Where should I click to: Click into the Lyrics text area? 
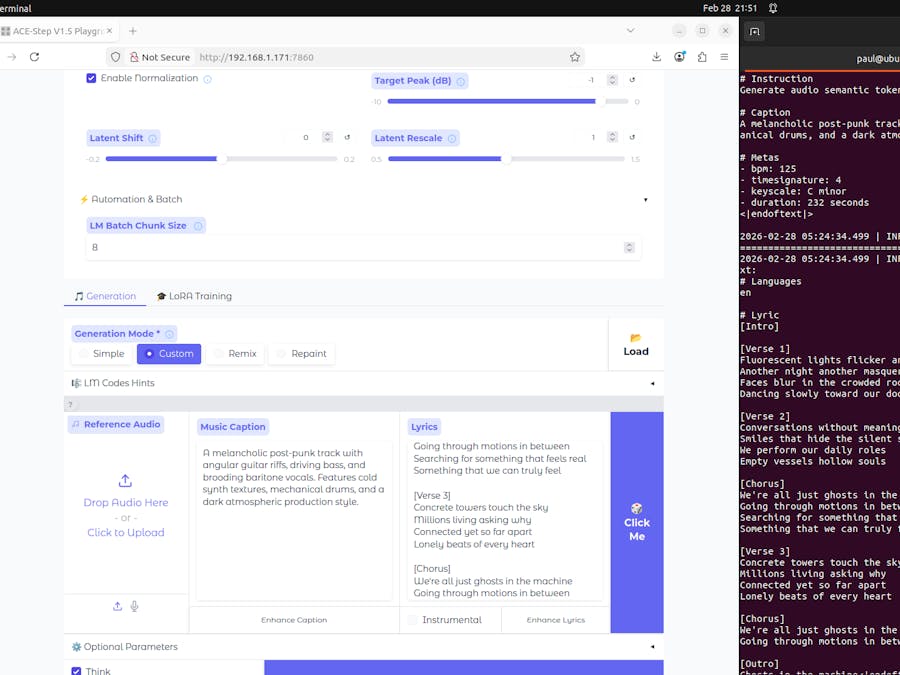(x=505, y=521)
